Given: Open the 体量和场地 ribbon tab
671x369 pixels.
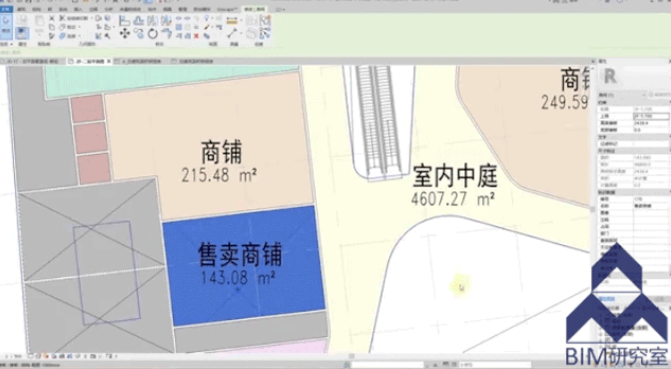Looking at the screenshot, I should [130, 9].
